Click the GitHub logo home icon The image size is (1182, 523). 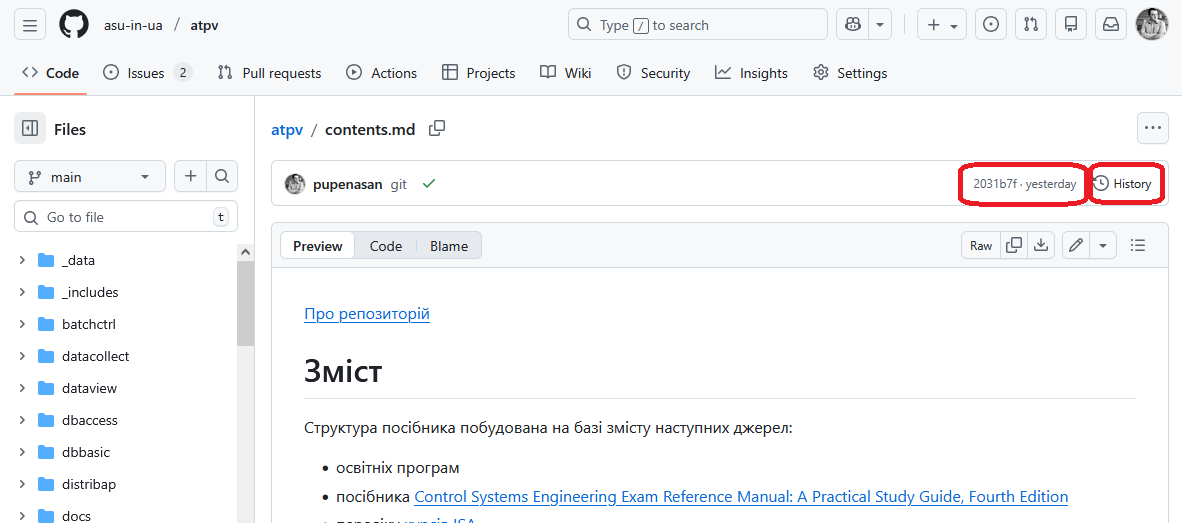click(x=74, y=25)
